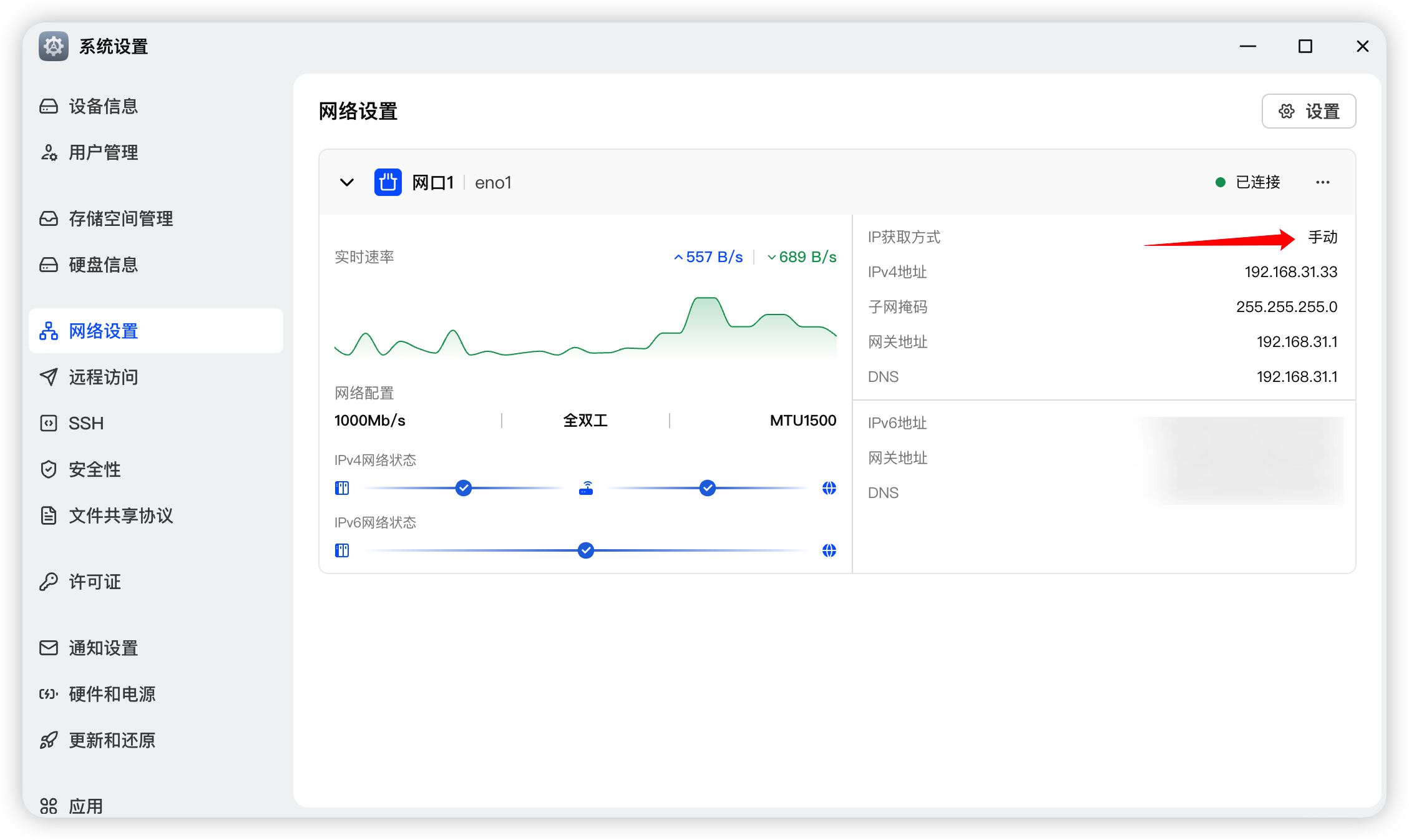Collapse the 网口1 eno1 panel chevron

[x=347, y=182]
